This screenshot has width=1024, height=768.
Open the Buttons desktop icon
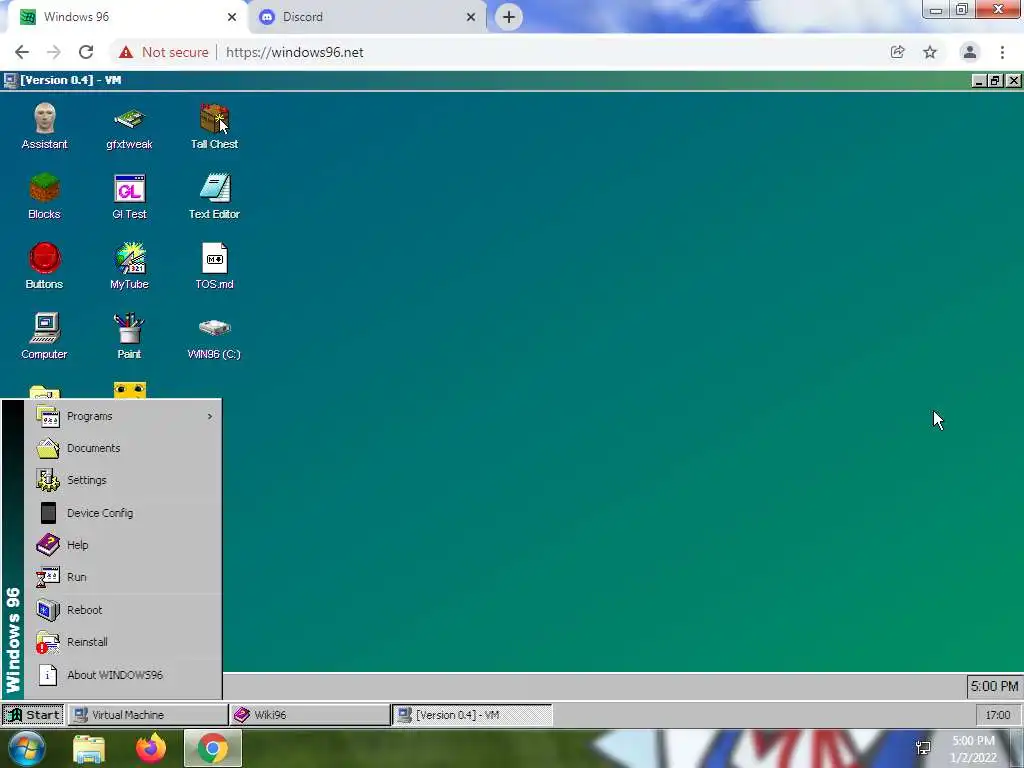(44, 266)
